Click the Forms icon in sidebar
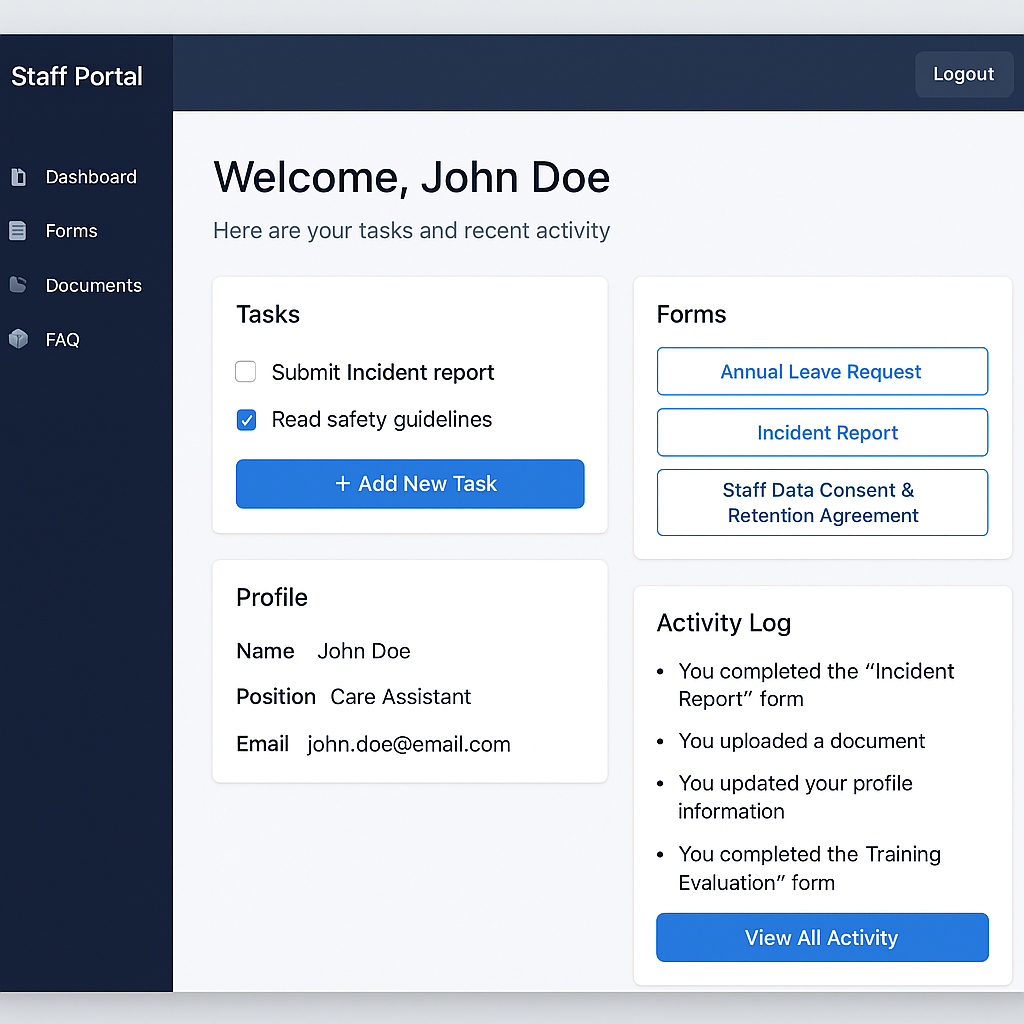 pos(18,231)
